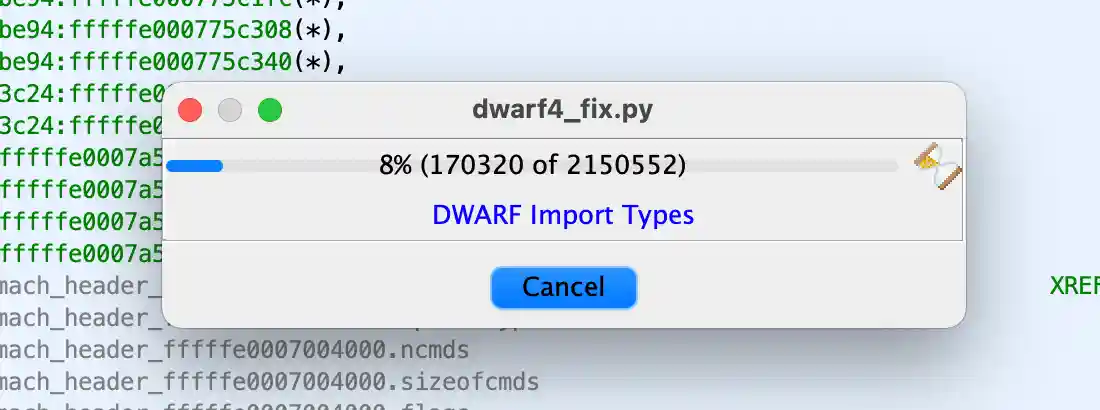Click the gray minimize window button
The width and height of the screenshot is (1100, 410).
(x=230, y=110)
